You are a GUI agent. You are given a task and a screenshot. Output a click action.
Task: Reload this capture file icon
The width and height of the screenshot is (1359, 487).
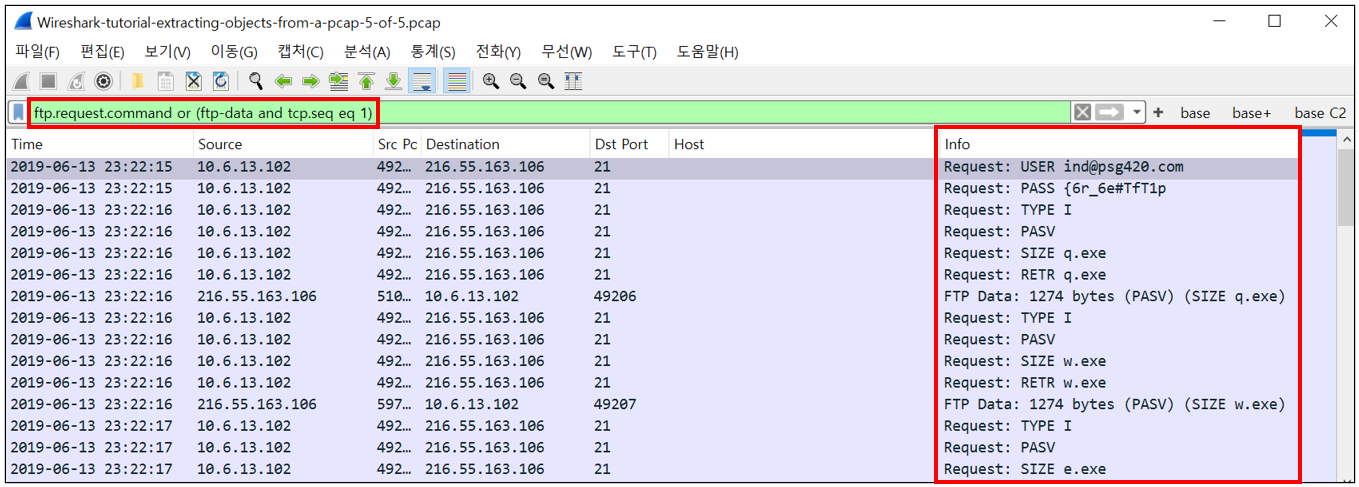pos(221,81)
